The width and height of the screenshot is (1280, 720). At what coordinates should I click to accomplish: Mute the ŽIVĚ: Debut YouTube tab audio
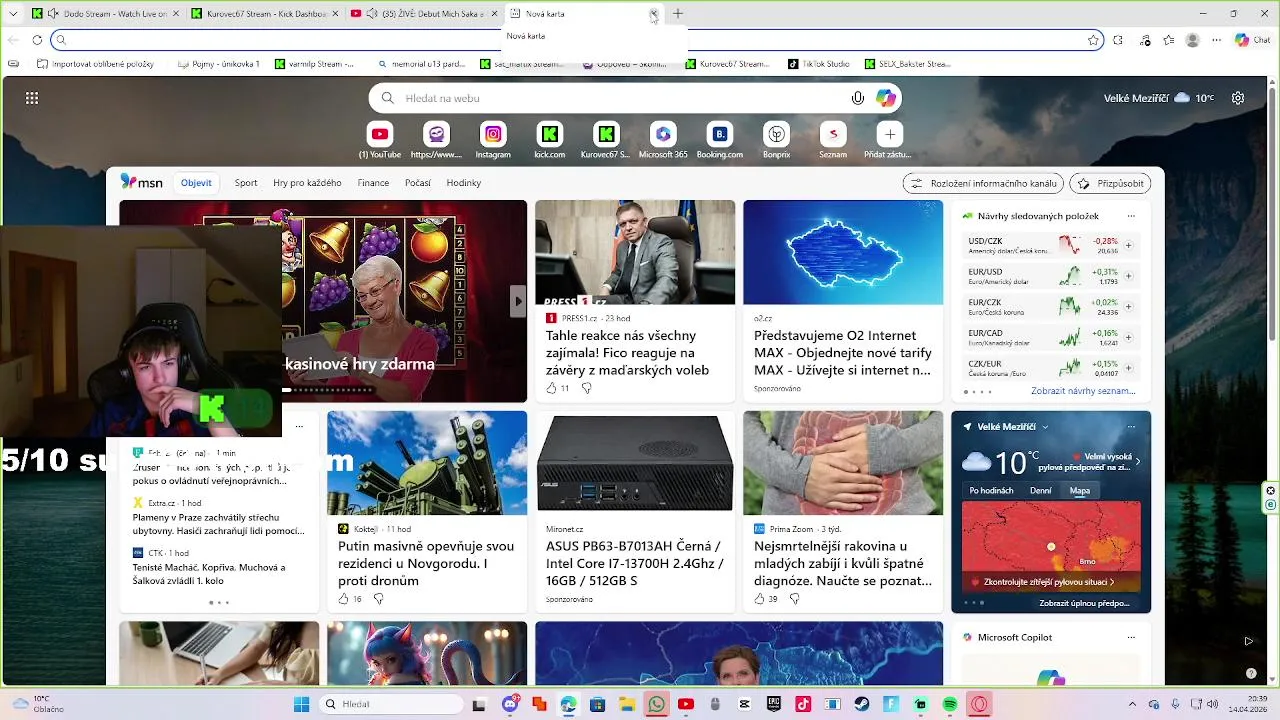pos(372,14)
